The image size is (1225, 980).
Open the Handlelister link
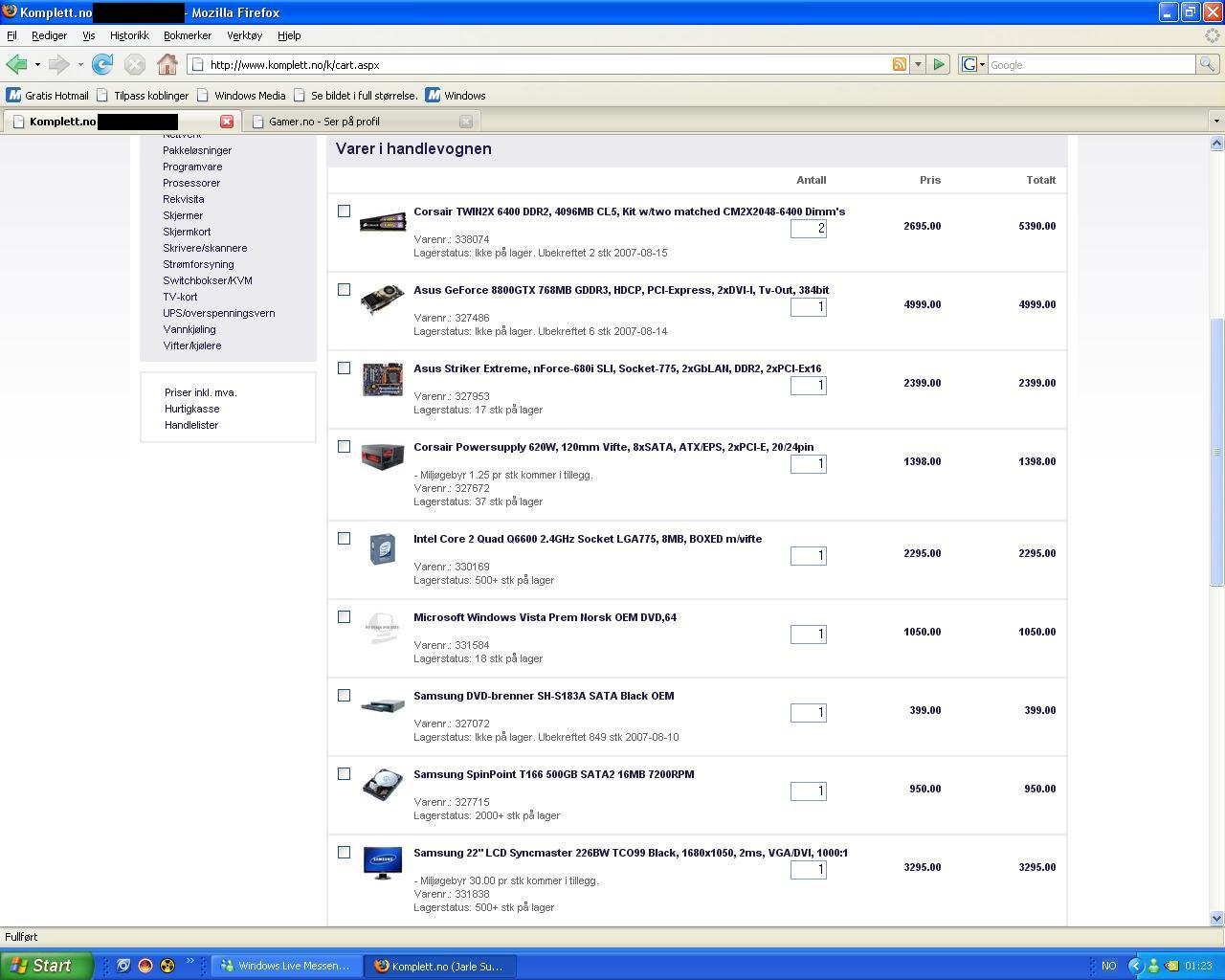(191, 425)
